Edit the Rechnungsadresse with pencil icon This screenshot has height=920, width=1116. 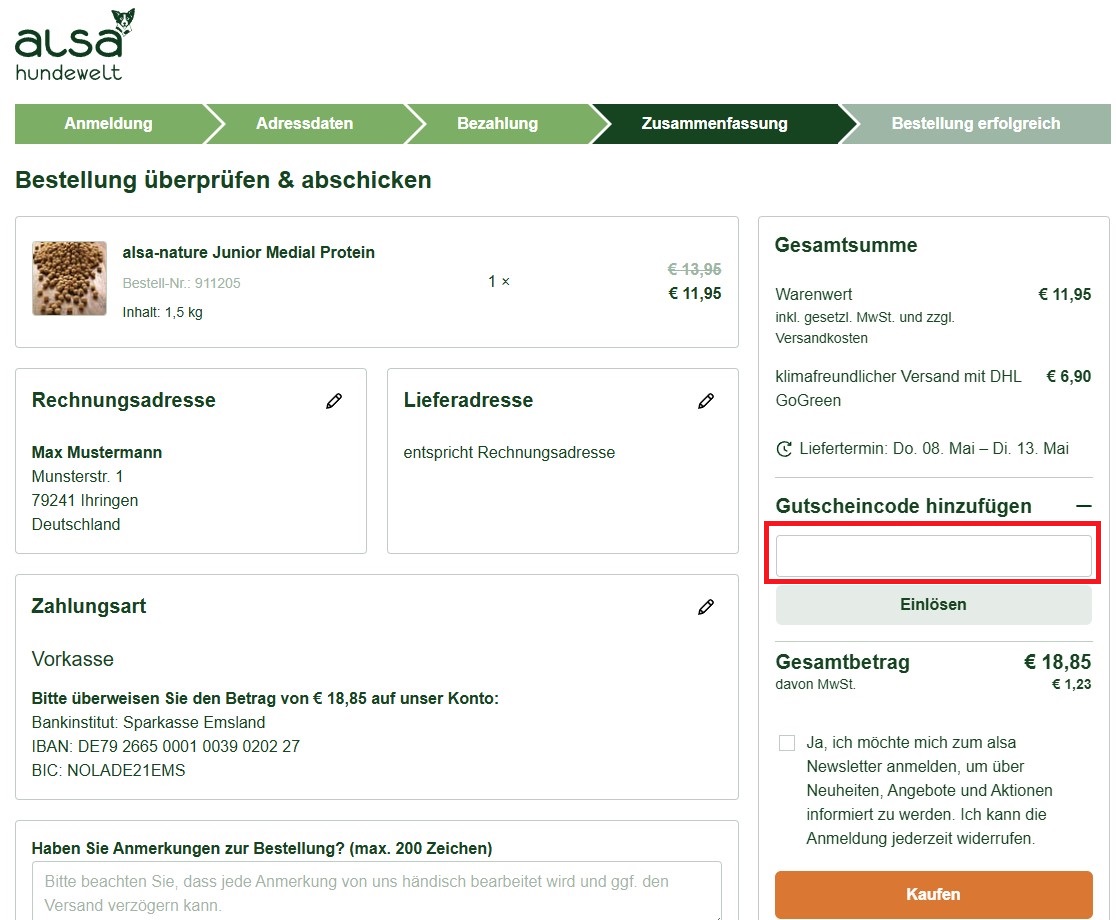coord(334,401)
